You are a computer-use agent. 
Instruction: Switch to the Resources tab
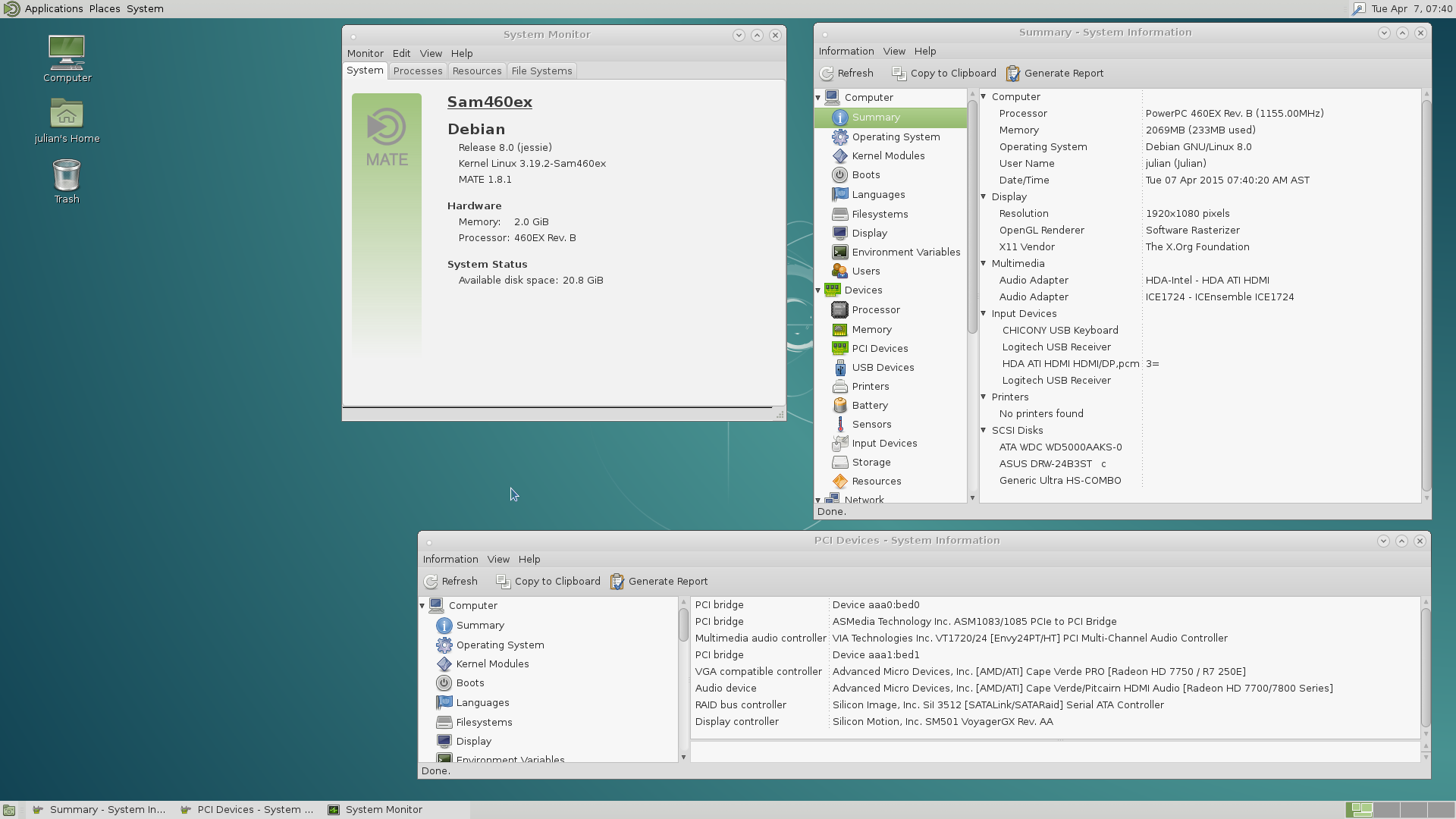coord(476,71)
